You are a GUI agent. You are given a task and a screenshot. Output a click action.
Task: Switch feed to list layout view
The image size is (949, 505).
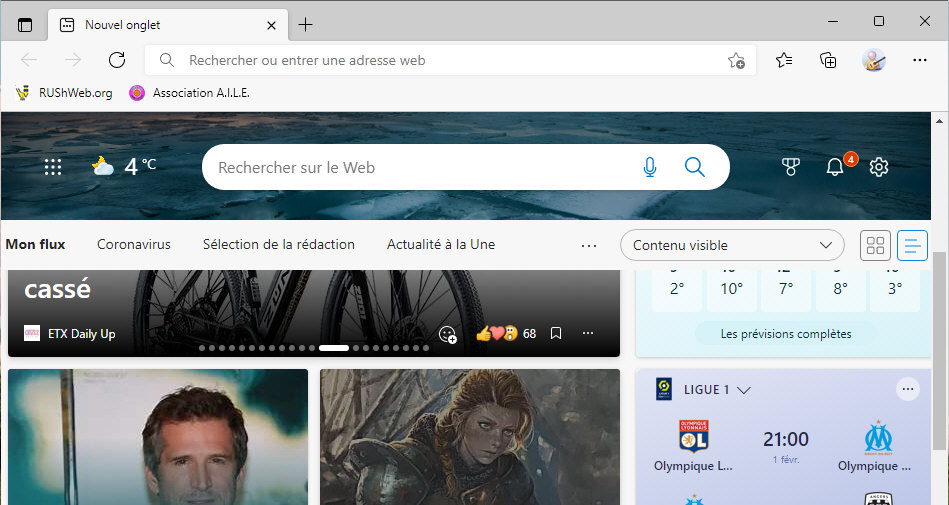912,245
